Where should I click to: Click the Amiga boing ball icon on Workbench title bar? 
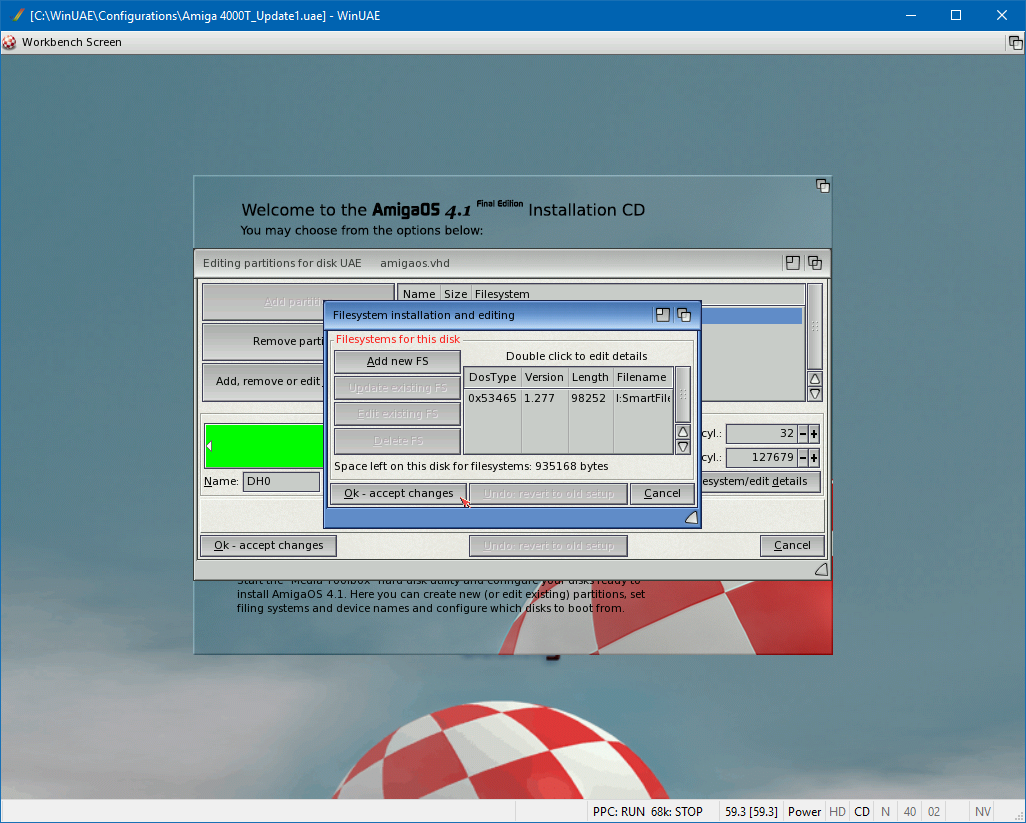(10, 42)
